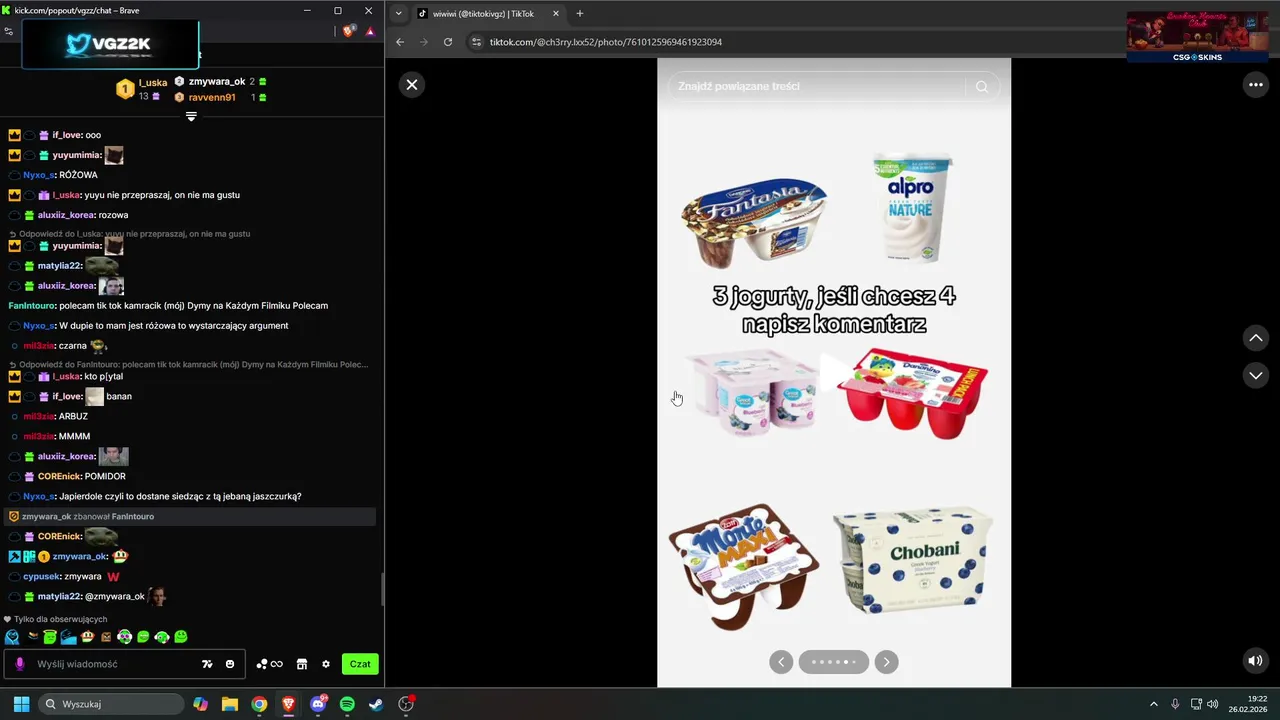
Task: Select the 'wiwiwi (@tiktokivgz) | TikTok' tab
Action: 489,13
